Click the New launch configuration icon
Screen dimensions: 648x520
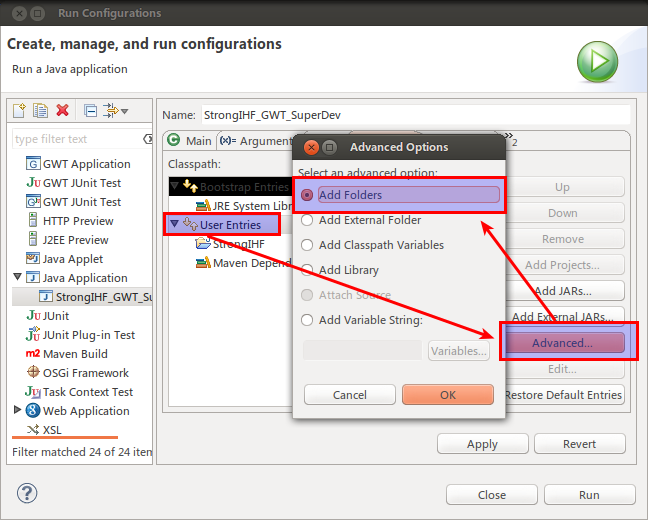tap(19, 111)
